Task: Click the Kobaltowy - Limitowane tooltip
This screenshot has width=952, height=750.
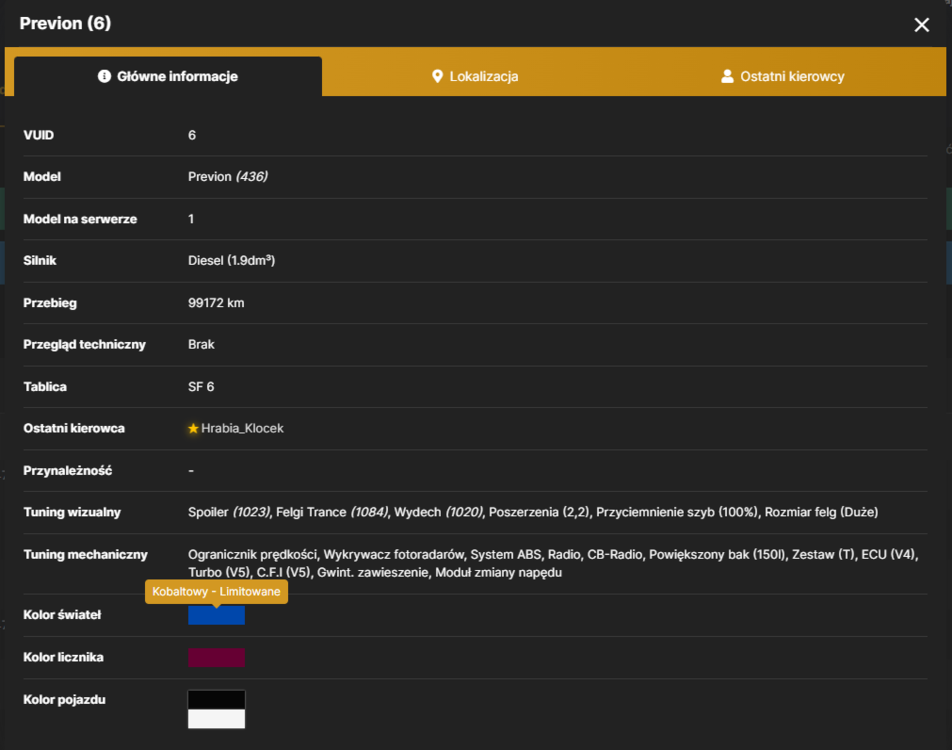Action: click(216, 591)
